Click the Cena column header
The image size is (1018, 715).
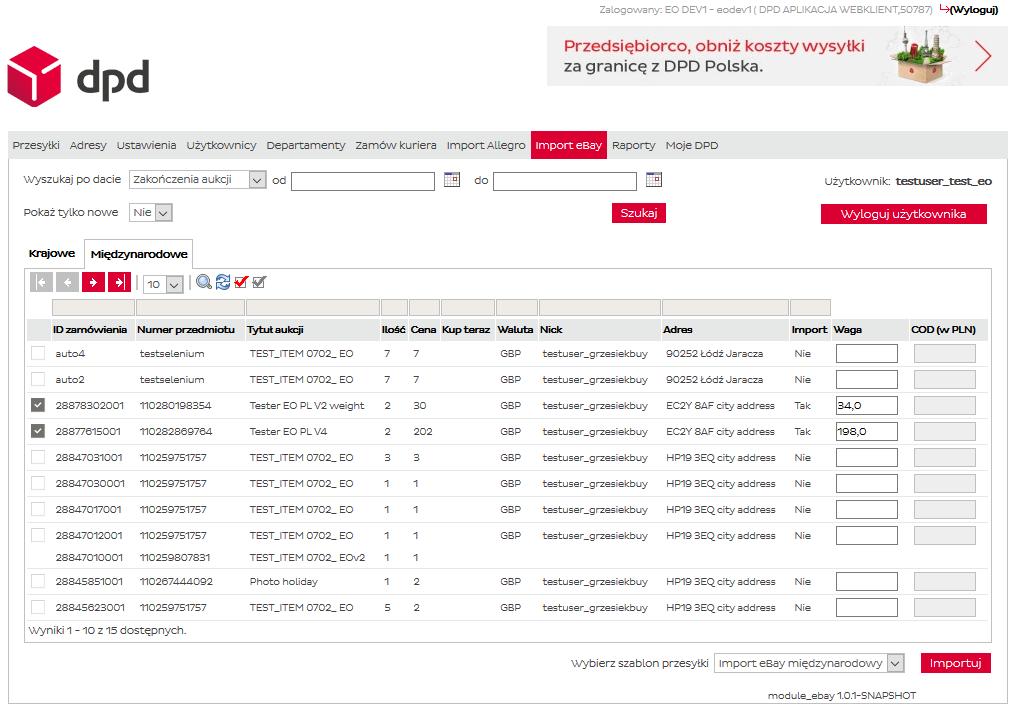(x=423, y=329)
